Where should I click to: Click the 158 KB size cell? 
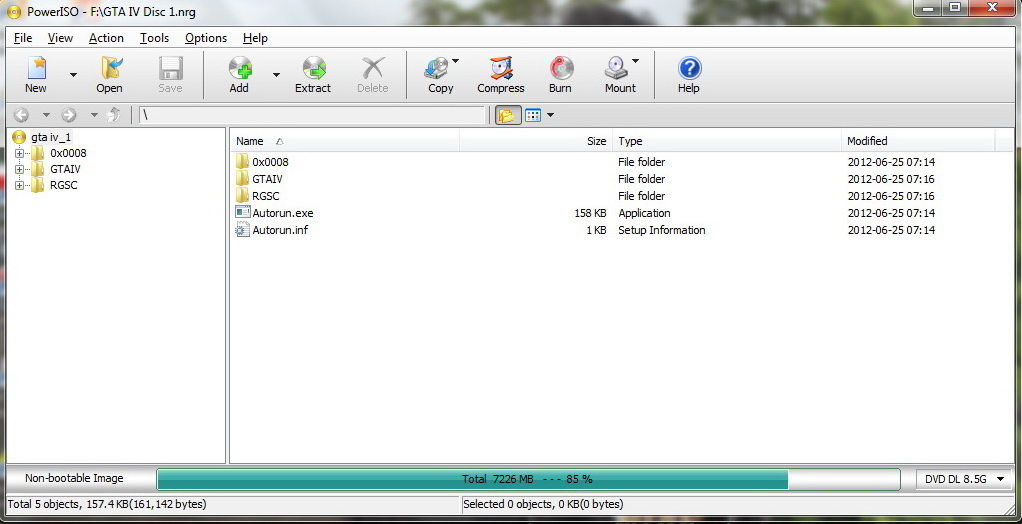(591, 213)
